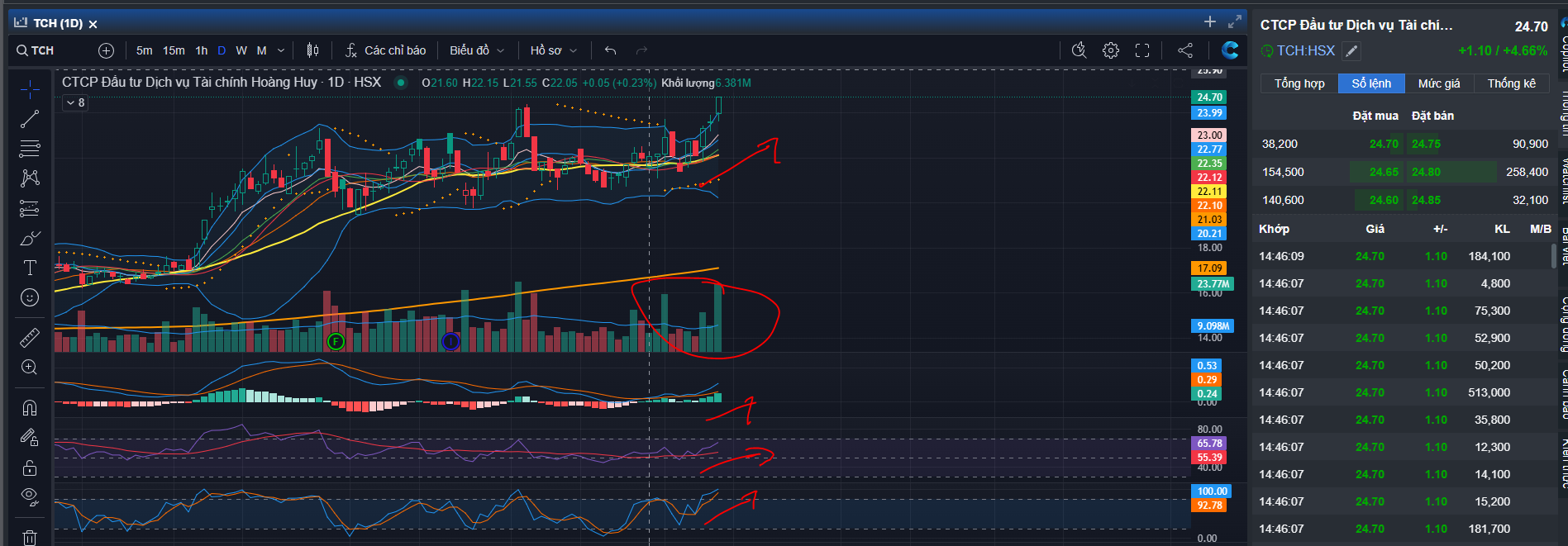Click the redo arrow icon

[x=641, y=50]
